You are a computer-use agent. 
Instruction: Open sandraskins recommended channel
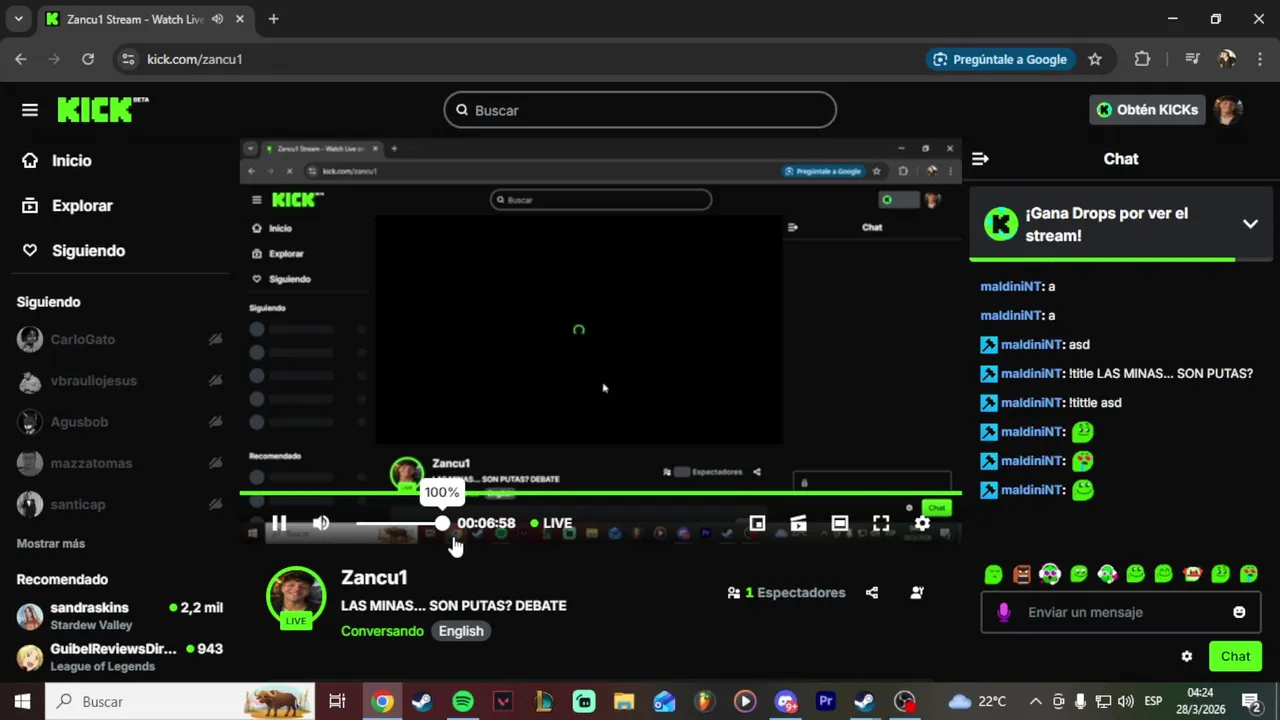[x=120, y=615]
